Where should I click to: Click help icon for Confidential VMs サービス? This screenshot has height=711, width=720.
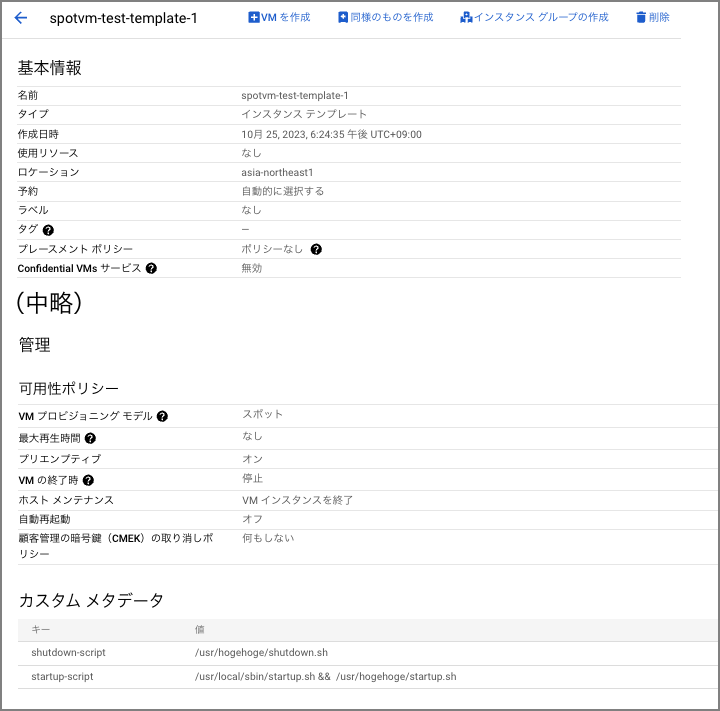(x=151, y=268)
